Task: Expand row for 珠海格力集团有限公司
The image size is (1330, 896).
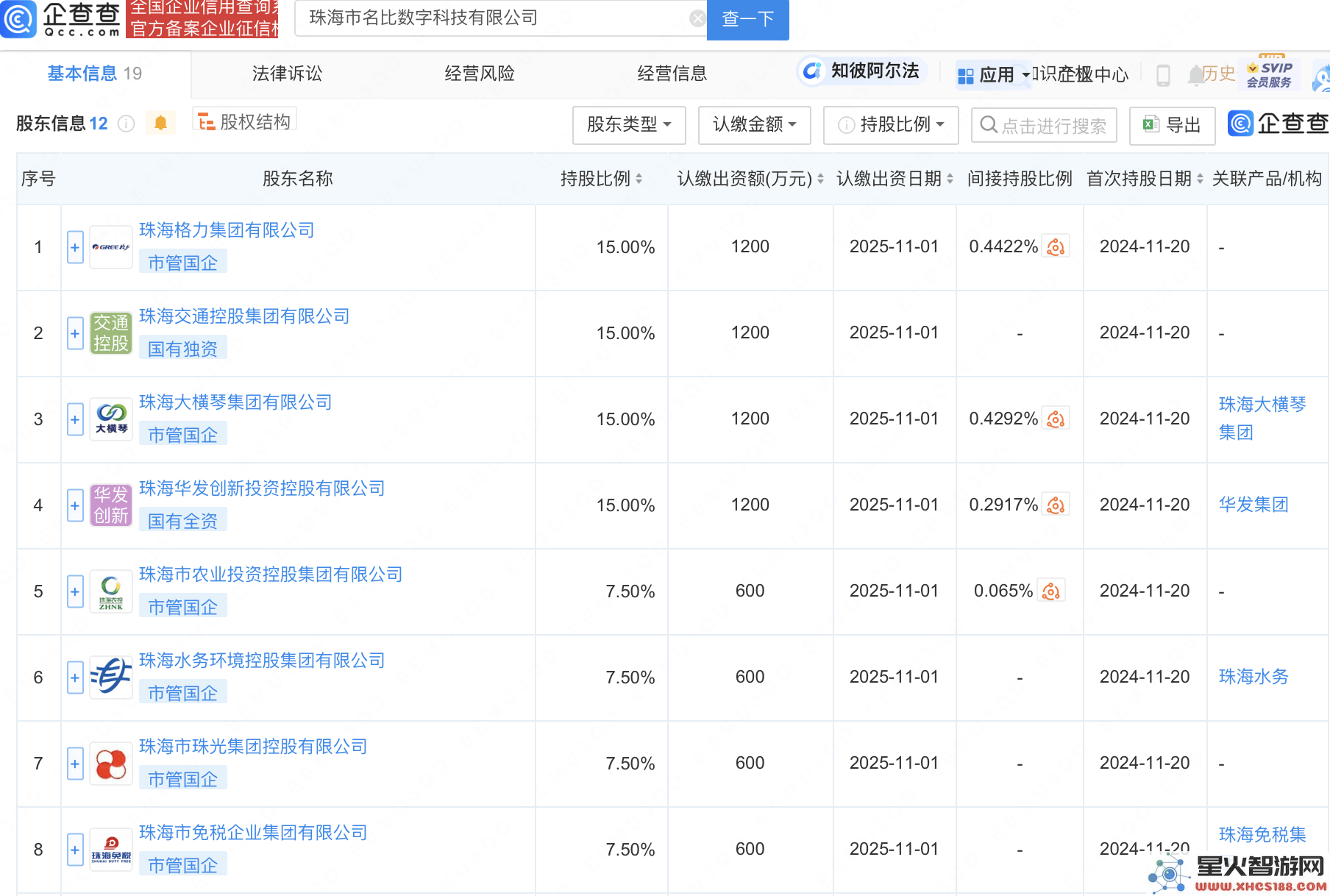Action: point(75,248)
